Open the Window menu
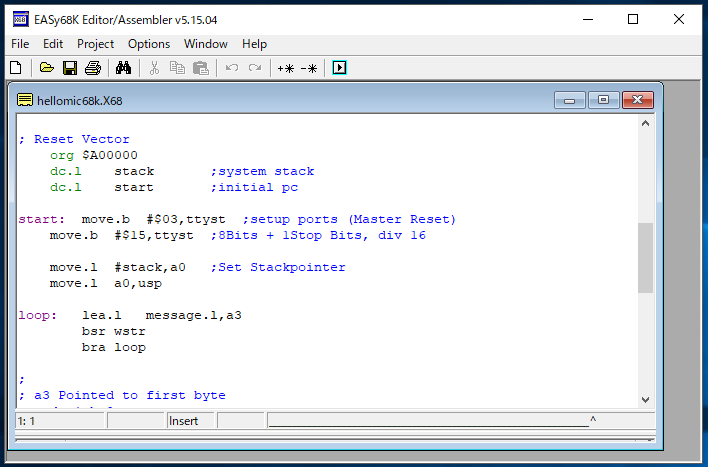708x467 pixels. point(206,44)
